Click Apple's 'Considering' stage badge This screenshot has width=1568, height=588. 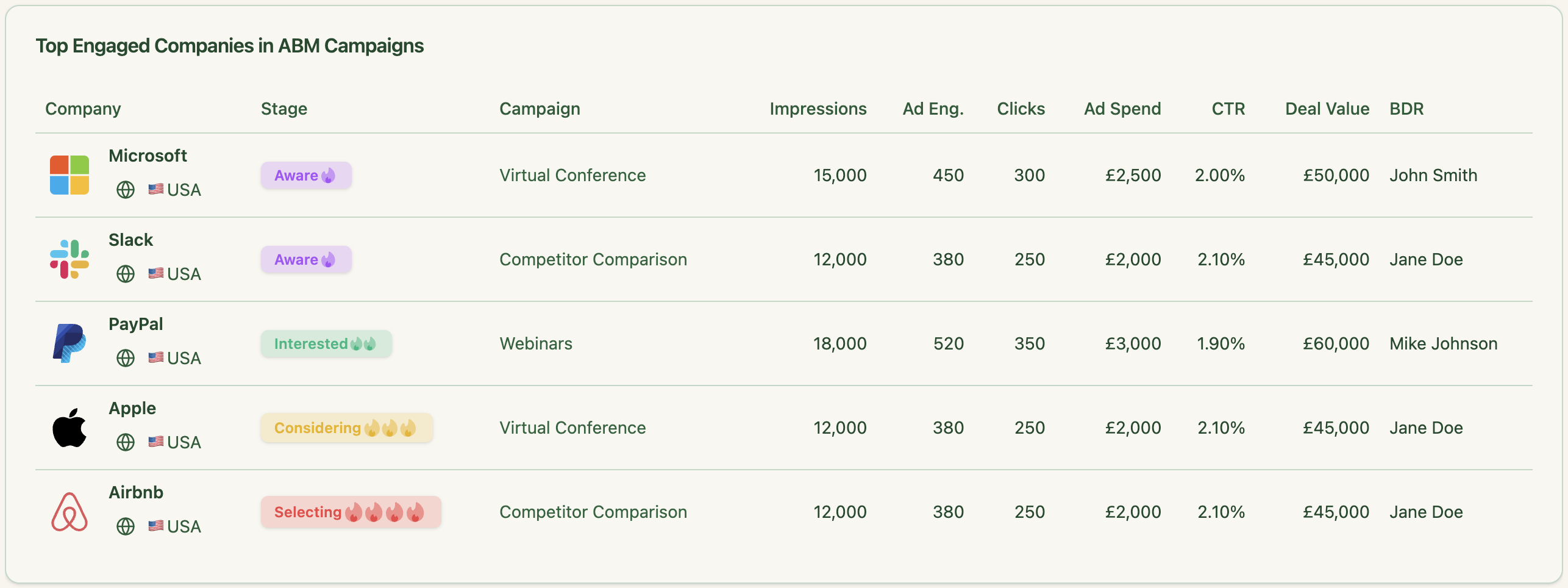[346, 428]
